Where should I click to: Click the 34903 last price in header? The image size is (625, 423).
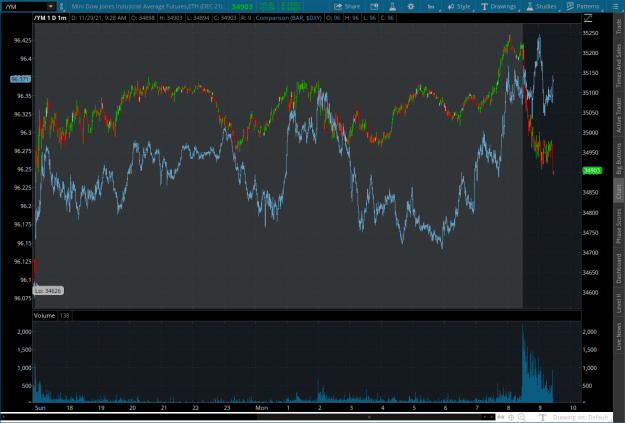click(242, 7)
